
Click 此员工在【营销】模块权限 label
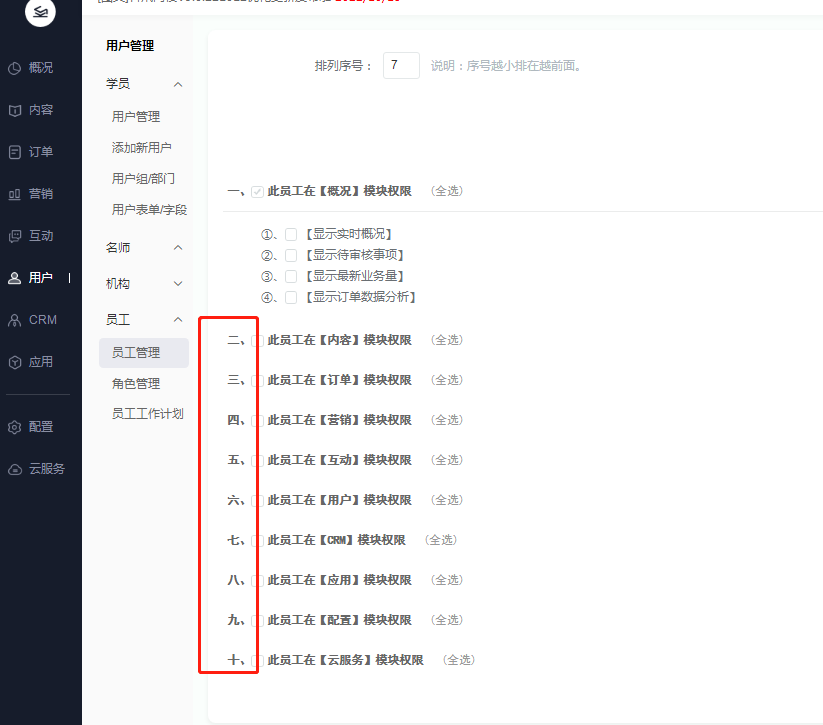pos(340,420)
